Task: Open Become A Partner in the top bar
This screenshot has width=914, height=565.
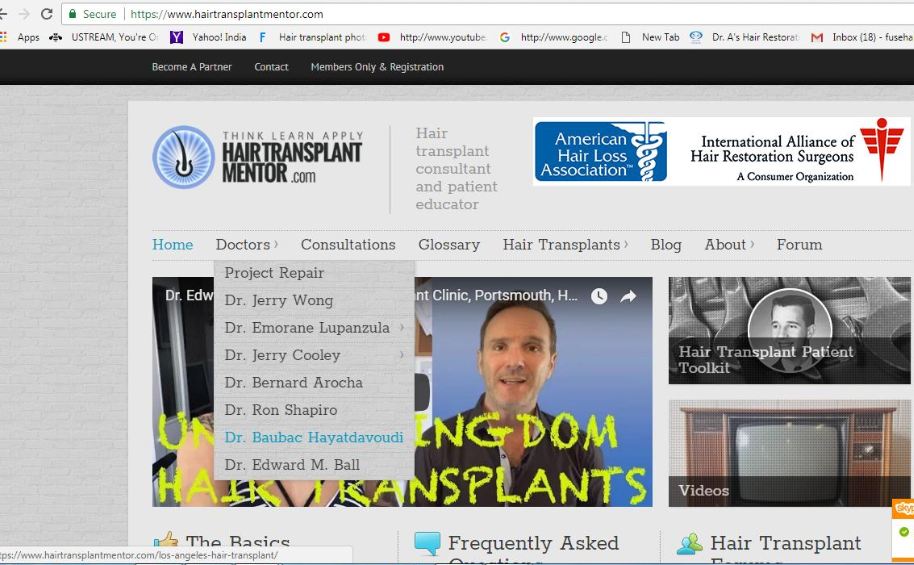Action: coord(192,67)
